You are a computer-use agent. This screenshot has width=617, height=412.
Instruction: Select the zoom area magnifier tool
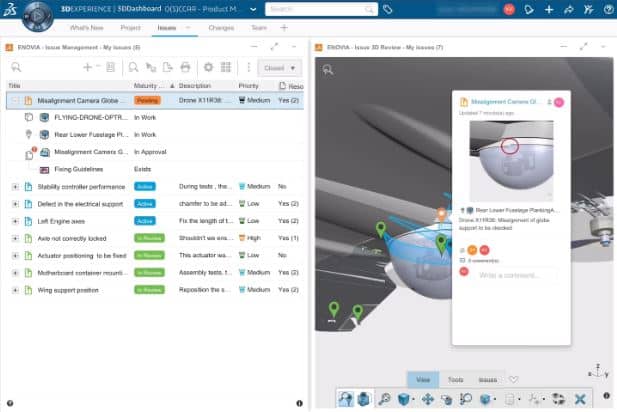tap(466, 399)
